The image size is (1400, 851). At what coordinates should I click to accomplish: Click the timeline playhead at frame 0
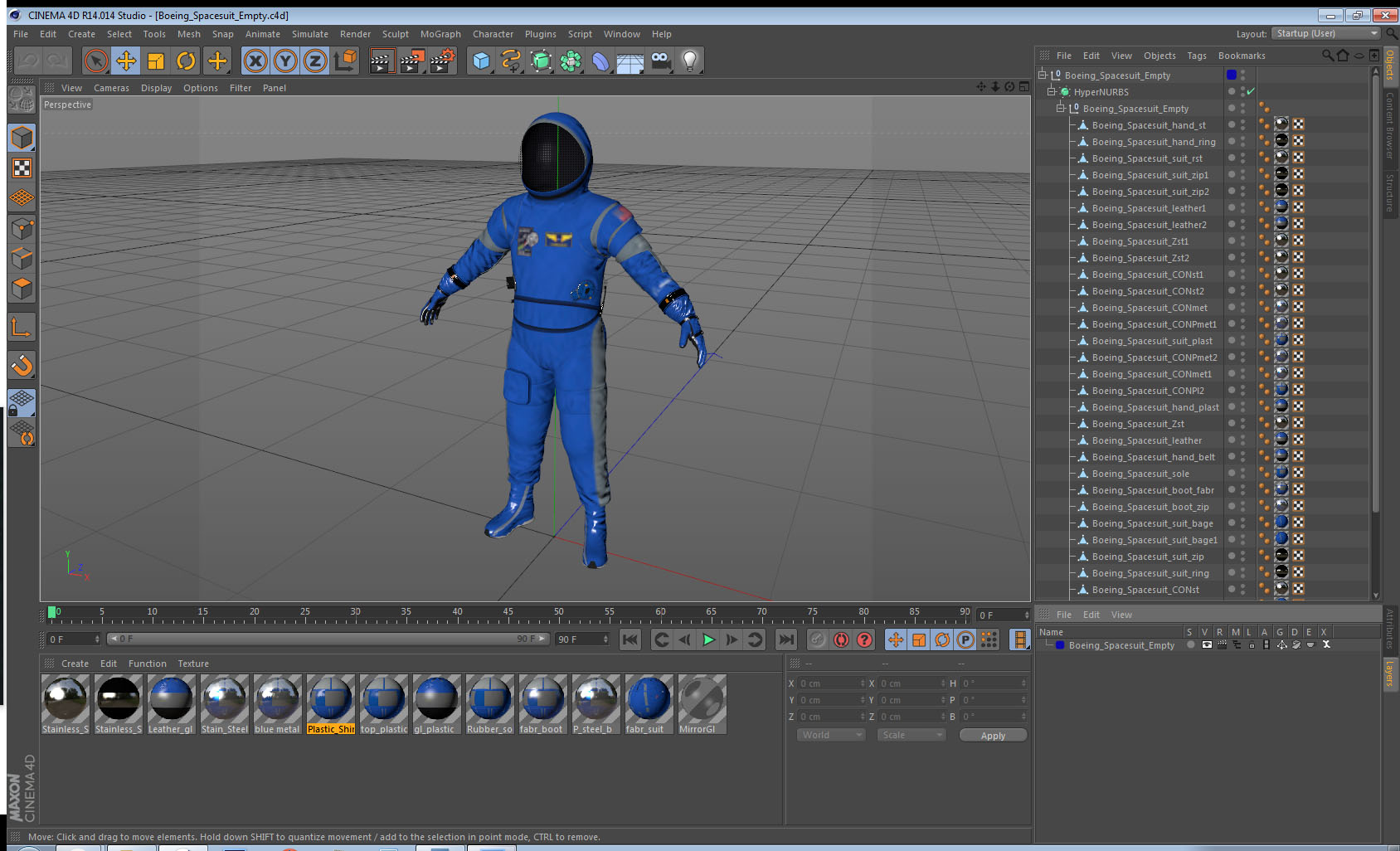tap(52, 612)
